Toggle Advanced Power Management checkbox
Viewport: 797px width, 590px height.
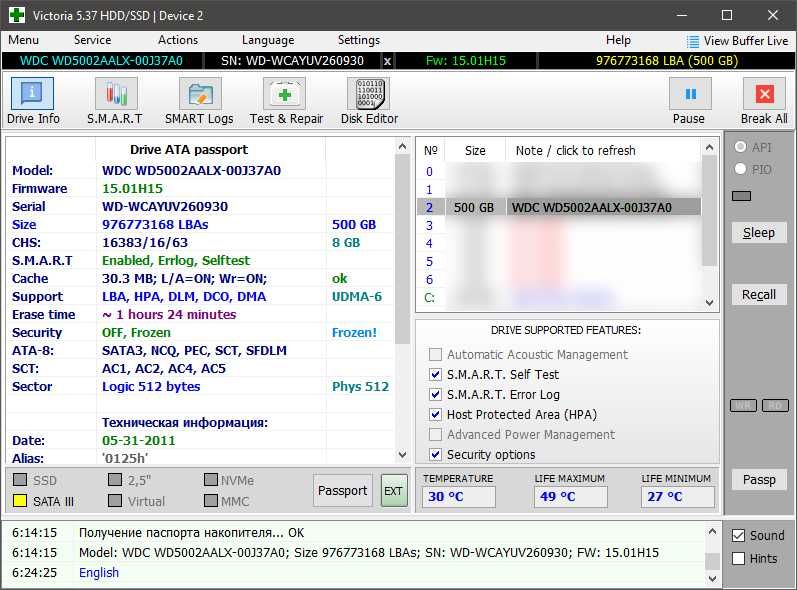pyautogui.click(x=435, y=434)
